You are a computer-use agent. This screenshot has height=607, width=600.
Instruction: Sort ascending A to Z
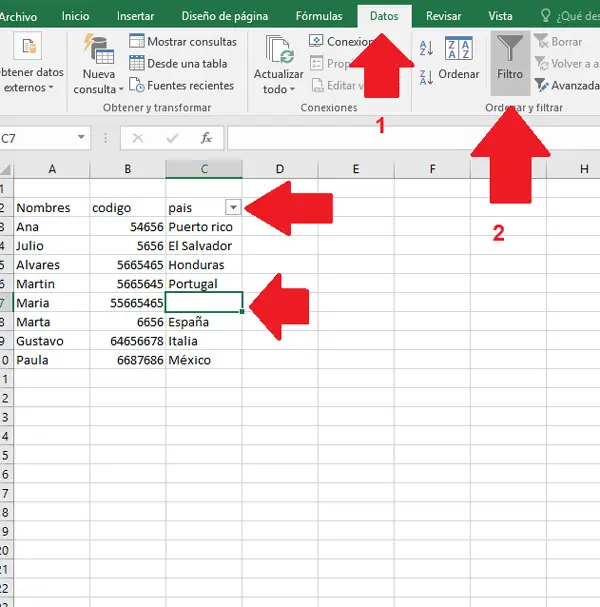tap(426, 48)
